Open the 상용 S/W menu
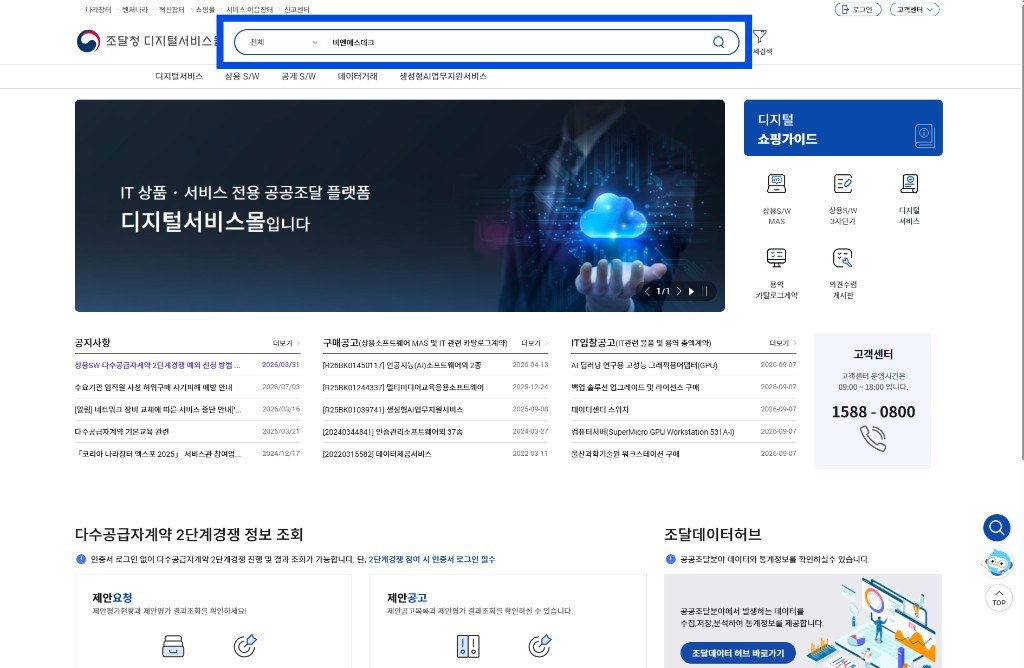 point(242,76)
